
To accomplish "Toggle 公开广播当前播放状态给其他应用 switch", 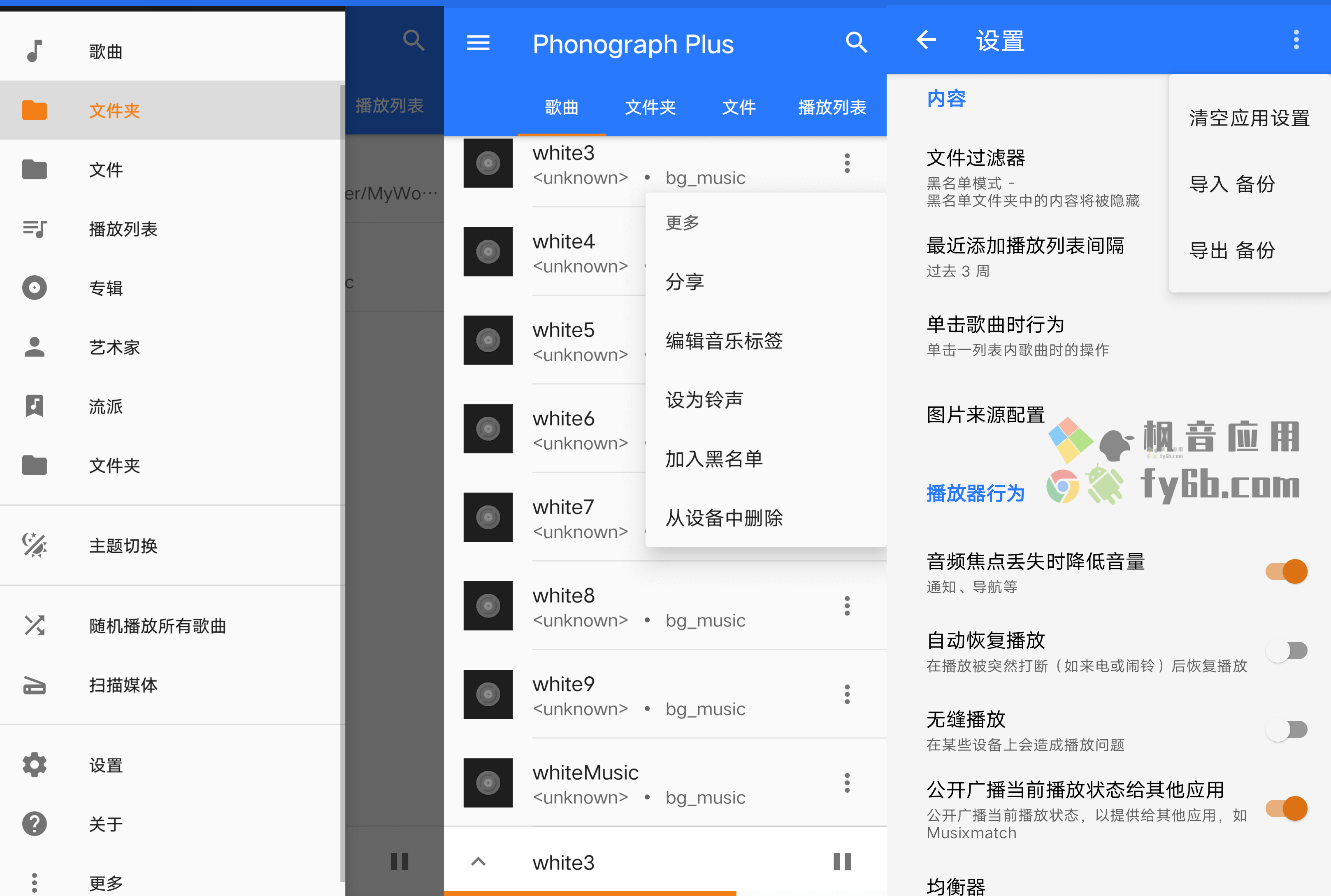I will tap(1287, 808).
